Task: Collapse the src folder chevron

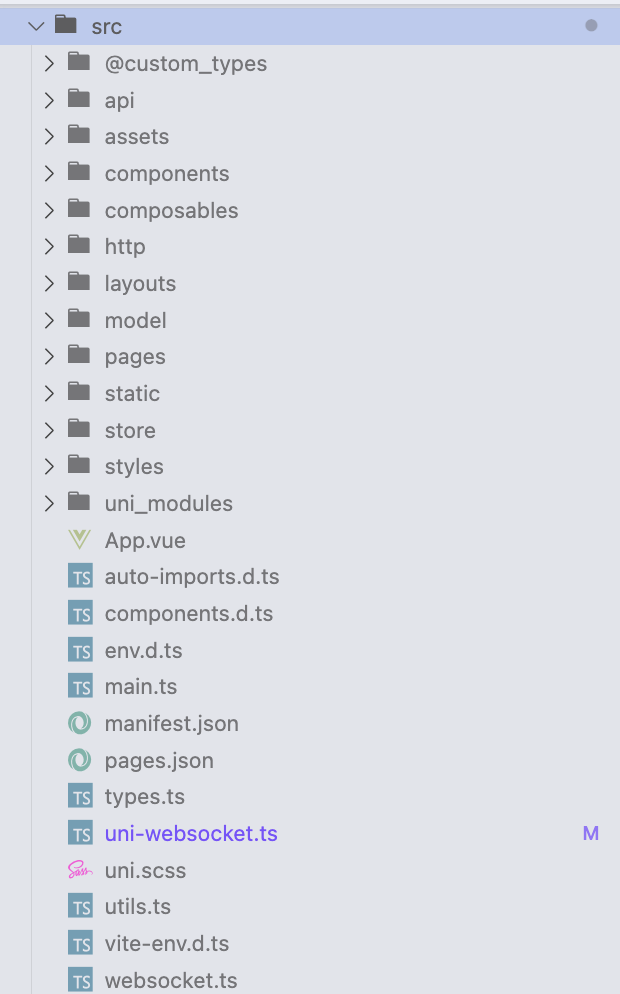Action: [36, 26]
